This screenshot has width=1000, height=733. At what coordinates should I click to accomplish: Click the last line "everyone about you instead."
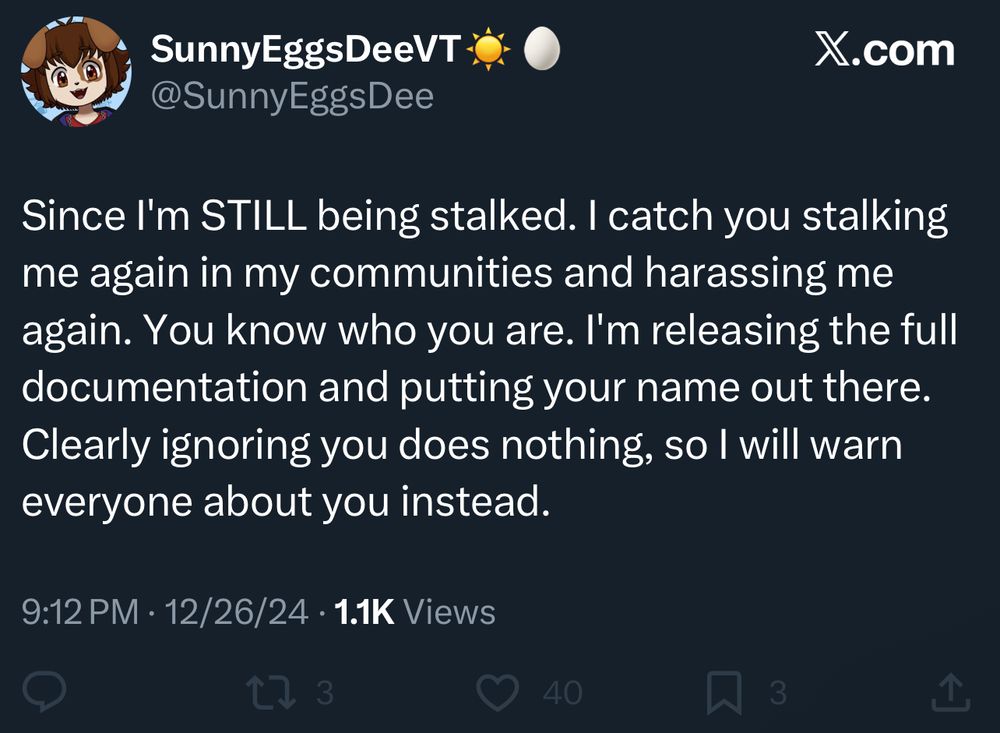coord(286,501)
